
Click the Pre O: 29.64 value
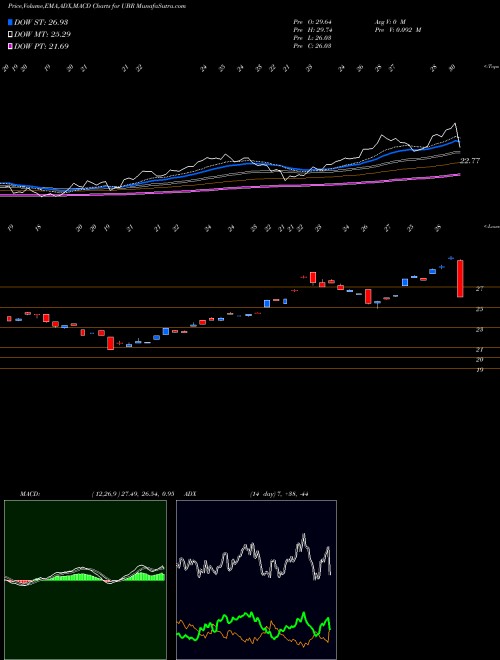(x=312, y=22)
